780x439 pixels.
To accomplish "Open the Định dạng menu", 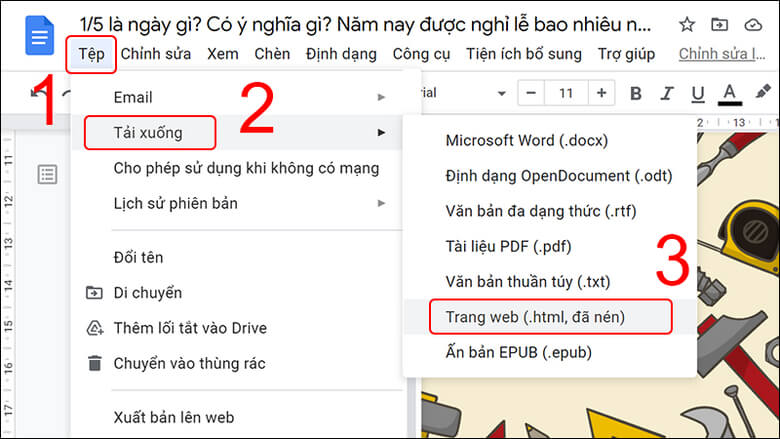I will 341,54.
